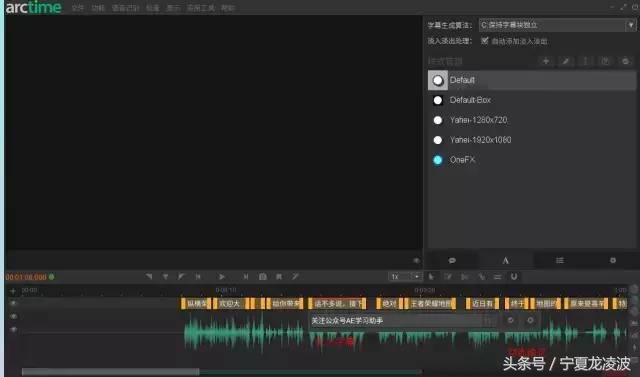Click the 00:01:08.000 timecode display
Image resolution: width=640 pixels, height=377 pixels.
26,277
